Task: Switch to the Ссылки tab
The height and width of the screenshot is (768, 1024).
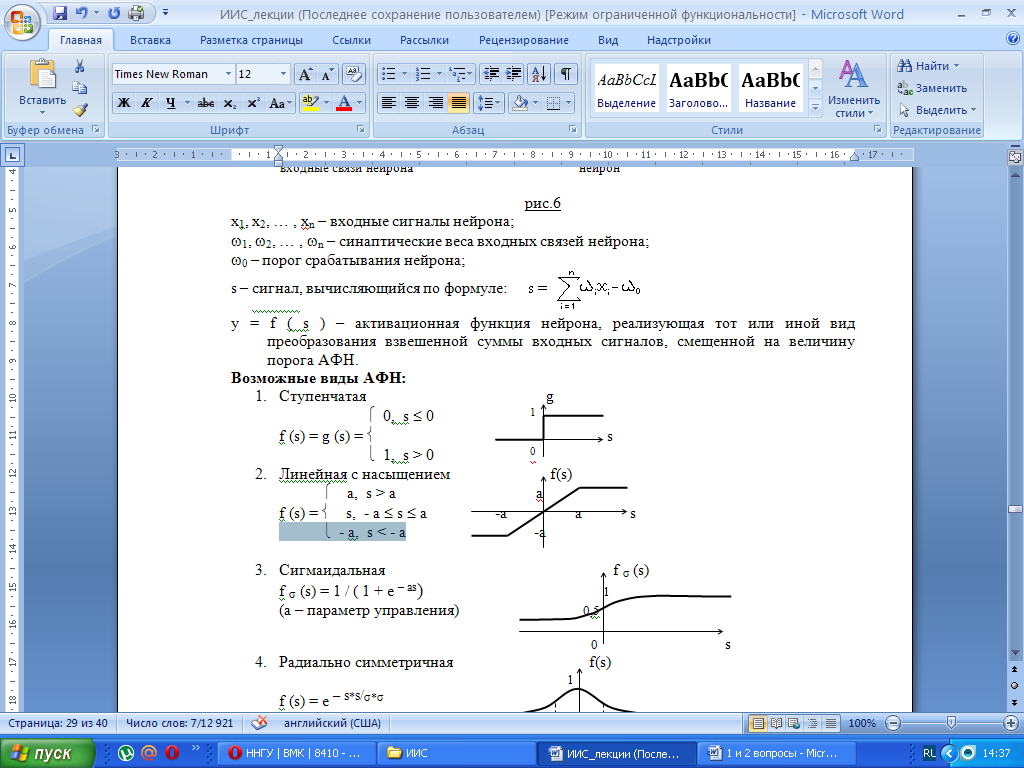Action: (351, 40)
